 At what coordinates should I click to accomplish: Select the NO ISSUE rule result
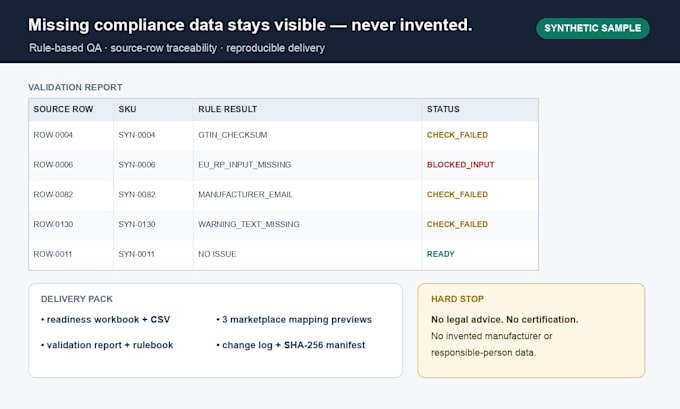217,254
